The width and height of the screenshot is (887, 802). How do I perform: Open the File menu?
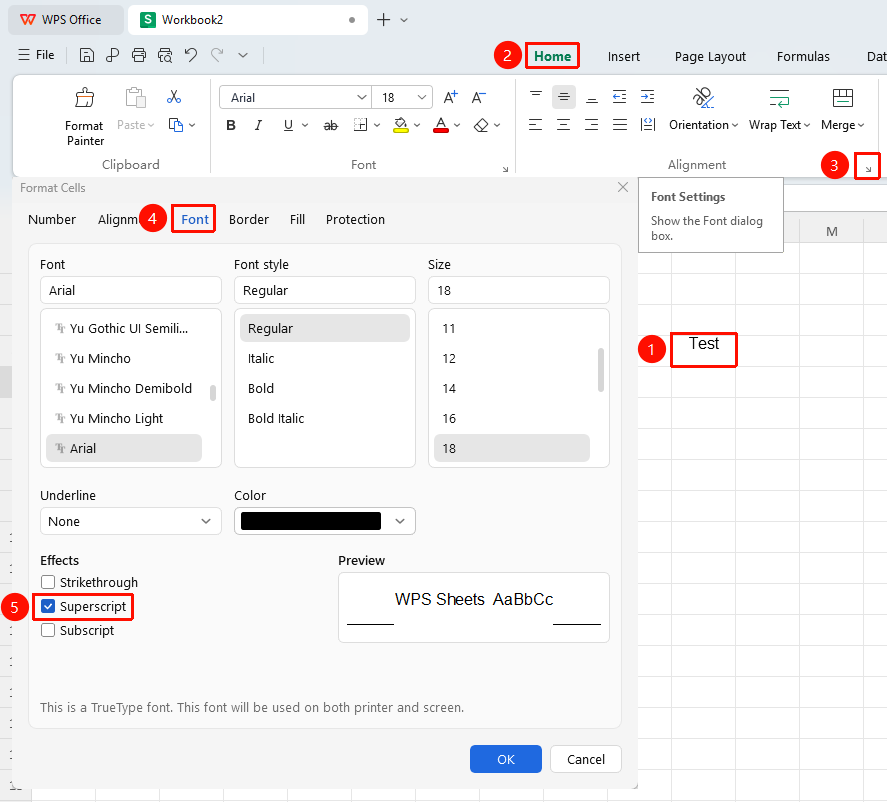tap(37, 55)
